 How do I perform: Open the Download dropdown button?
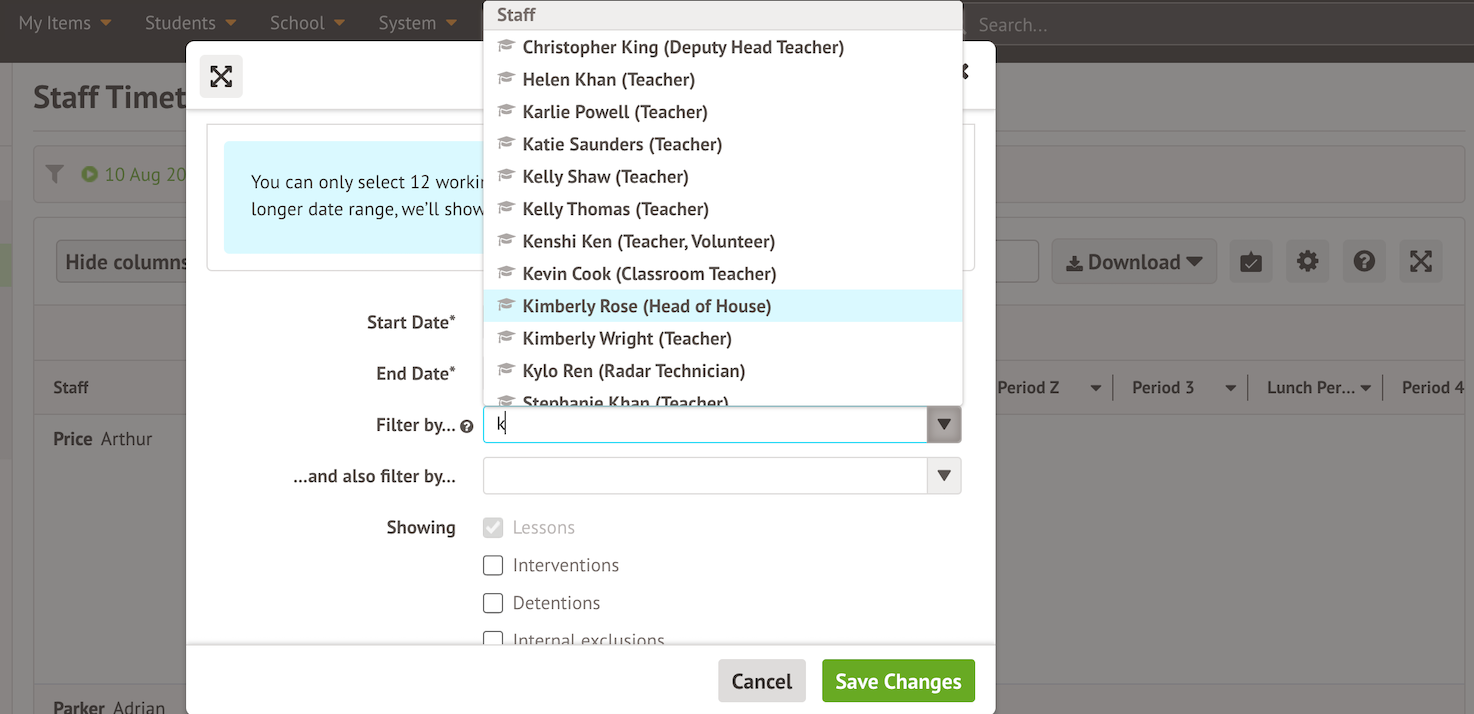pos(1133,262)
